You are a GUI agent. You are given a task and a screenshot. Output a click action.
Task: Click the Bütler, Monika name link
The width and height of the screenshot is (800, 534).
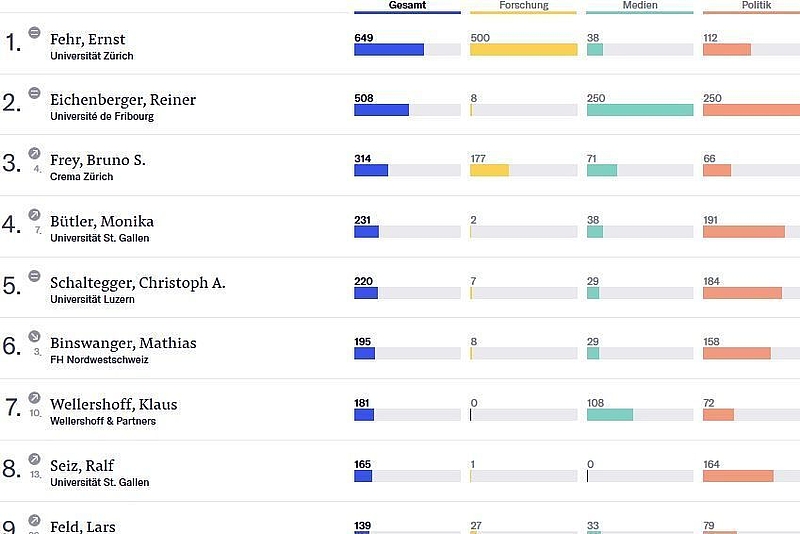[102, 222]
